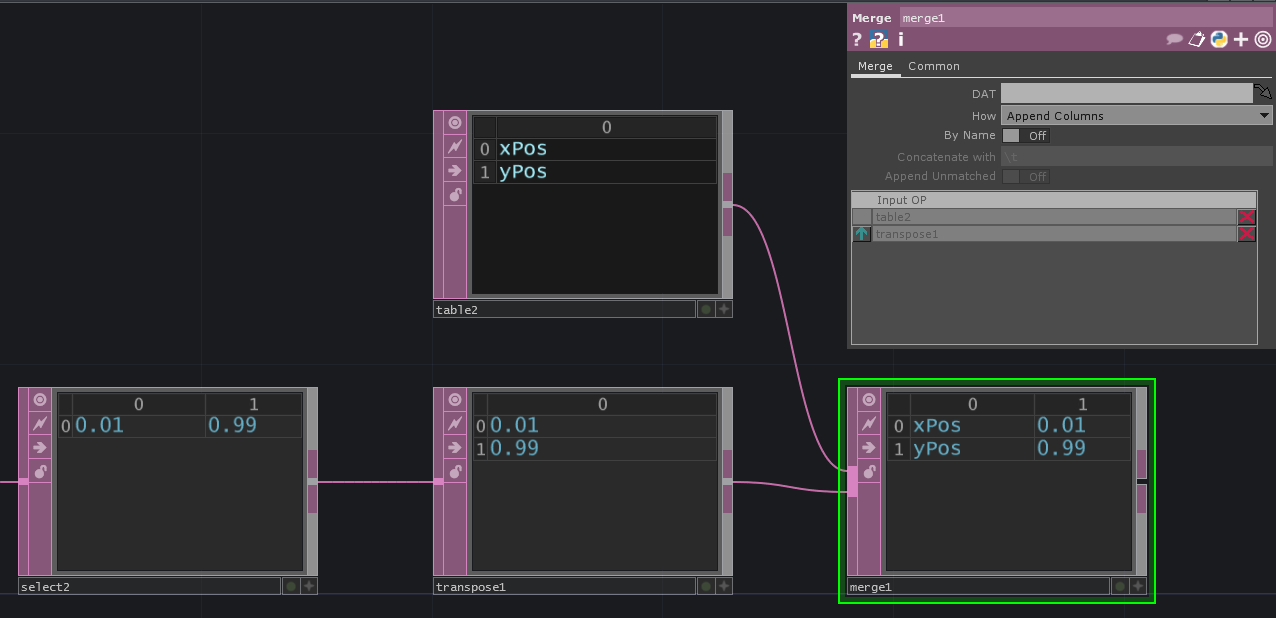Show operator info via the i icon
Screen dimensions: 1276x618
point(900,40)
